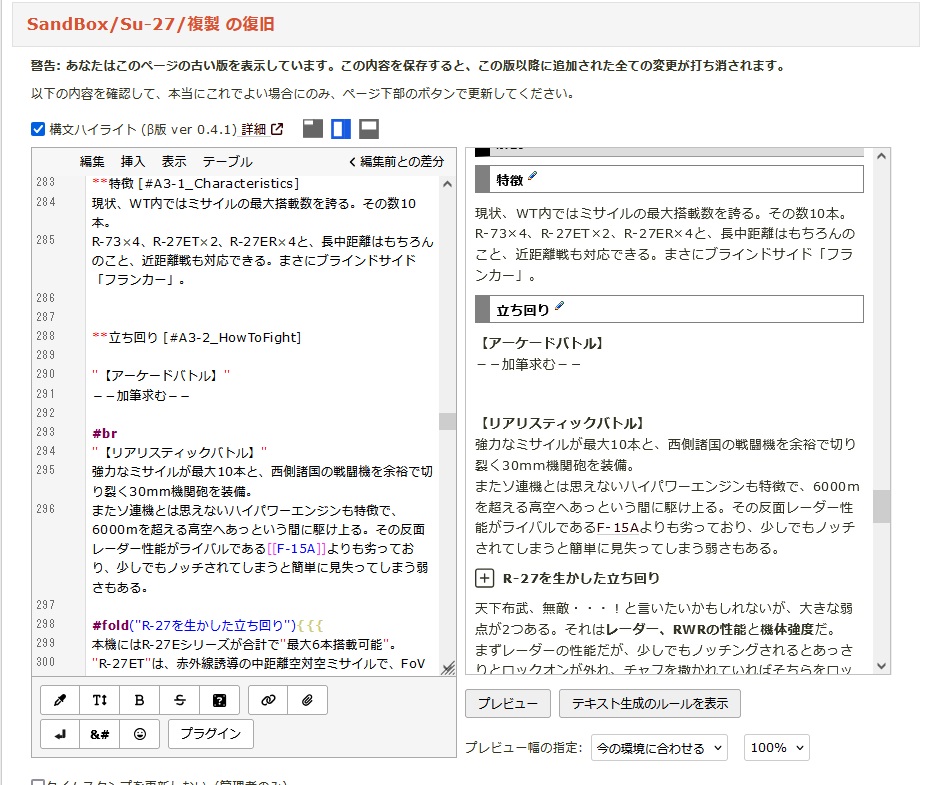This screenshot has width=927, height=785.
Task: Click line number 293 in gutter
Action: click(x=46, y=432)
